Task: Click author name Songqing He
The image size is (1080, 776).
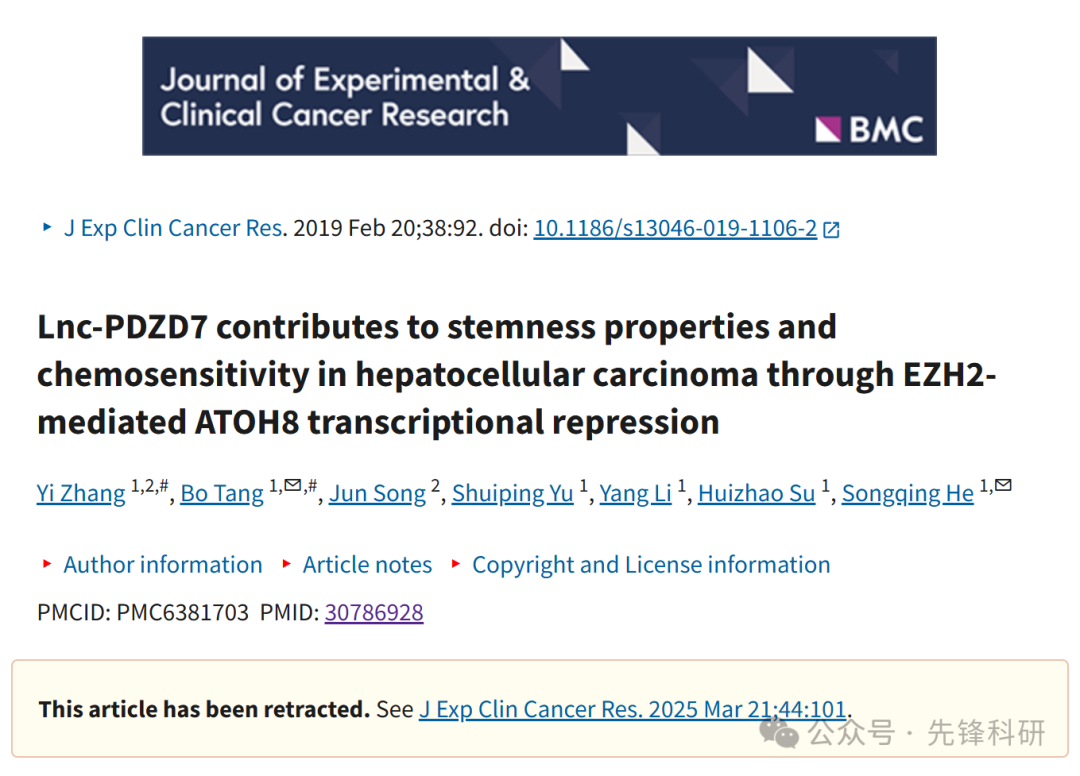Action: [x=908, y=493]
